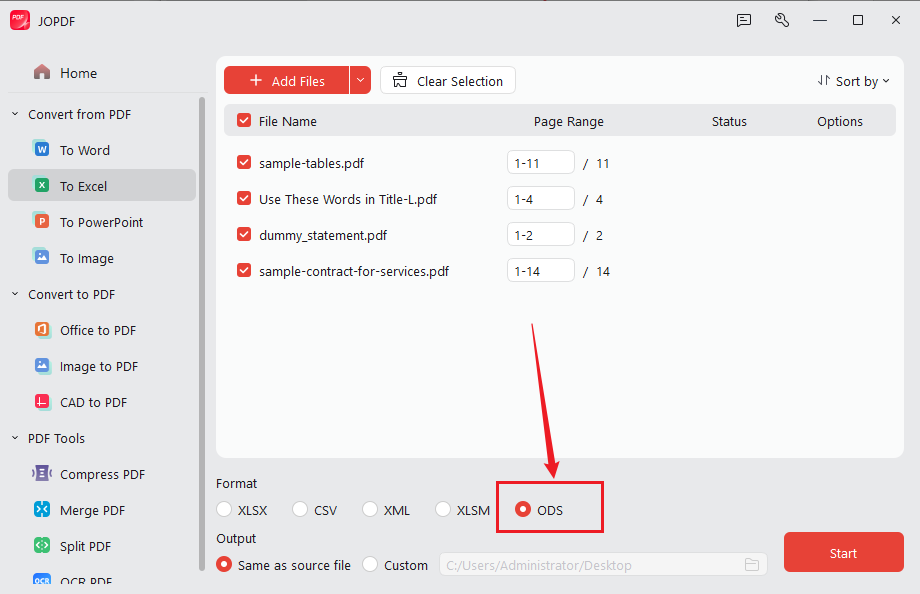Uncheck sample-tables.pdf checkbox
This screenshot has width=920, height=594.
click(243, 162)
